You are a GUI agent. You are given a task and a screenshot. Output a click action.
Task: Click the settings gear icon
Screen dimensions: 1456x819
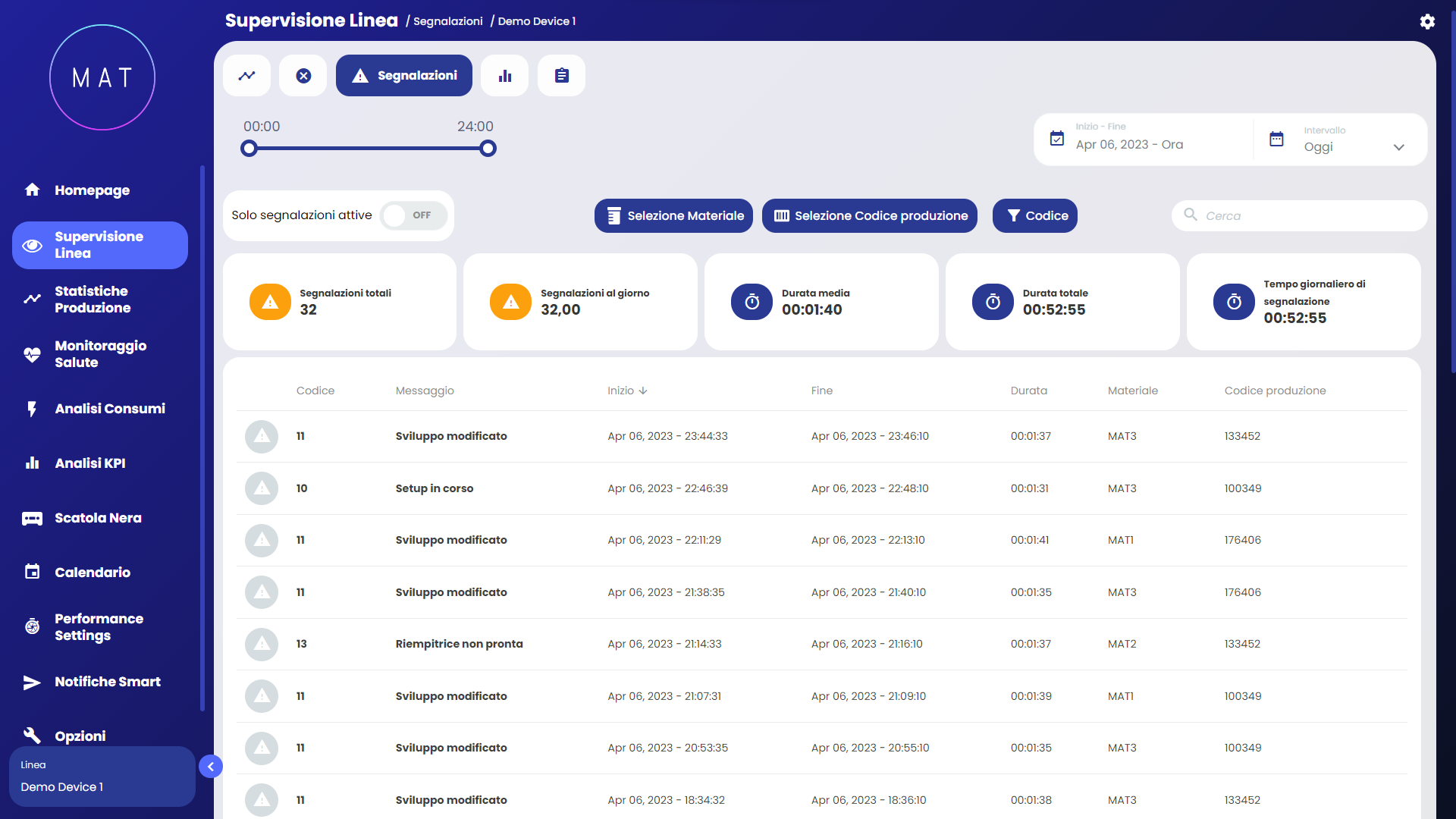[1427, 21]
